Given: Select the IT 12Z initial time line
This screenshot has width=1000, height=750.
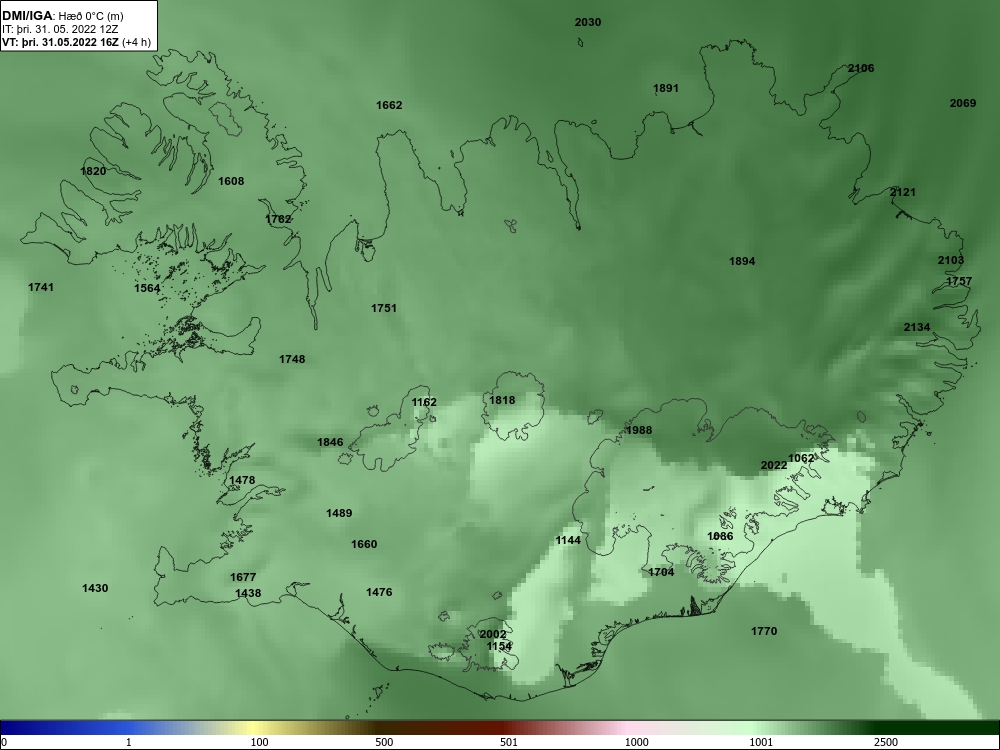Looking at the screenshot, I should tap(60, 29).
